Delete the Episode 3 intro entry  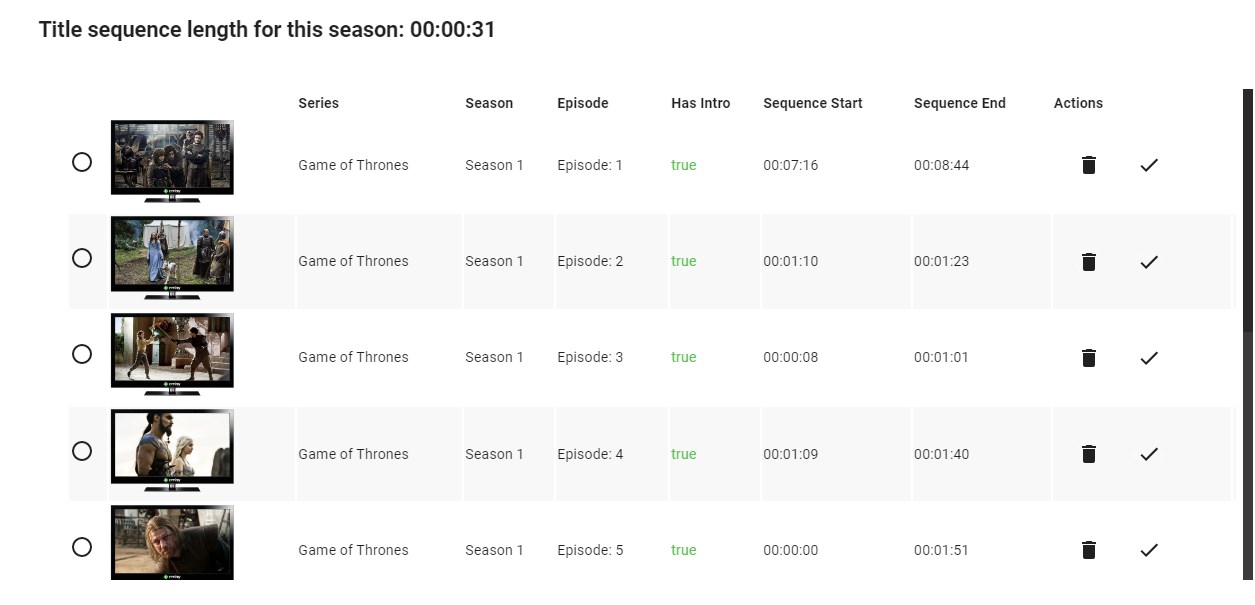tap(1089, 358)
